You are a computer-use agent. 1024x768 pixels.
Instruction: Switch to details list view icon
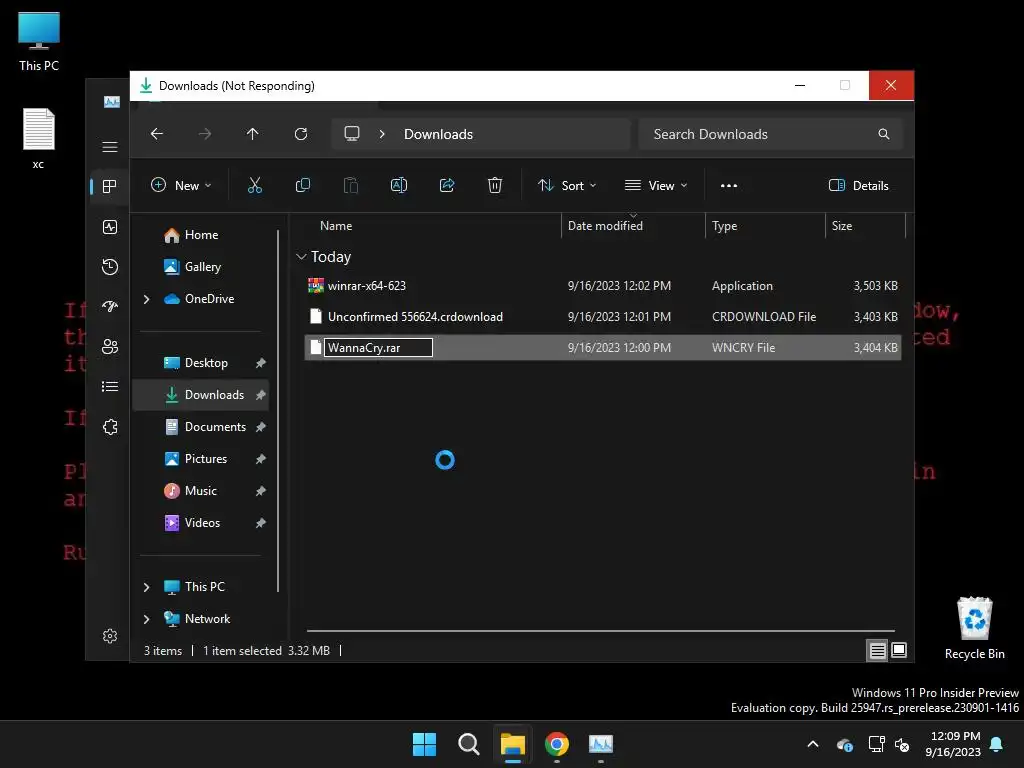click(x=877, y=650)
